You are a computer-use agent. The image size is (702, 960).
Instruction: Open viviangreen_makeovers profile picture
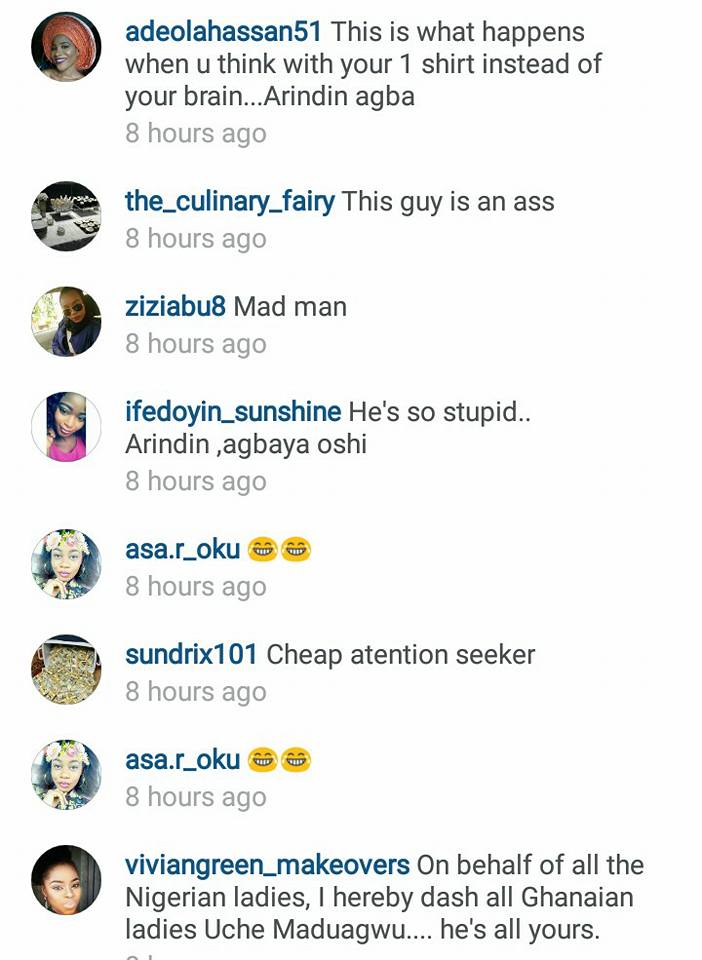[66, 880]
